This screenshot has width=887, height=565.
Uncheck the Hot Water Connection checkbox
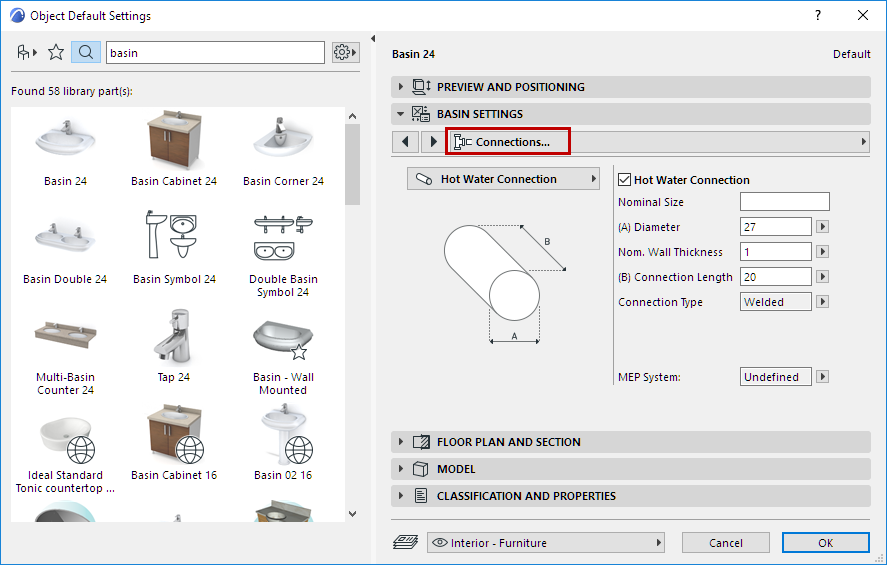[x=625, y=180]
